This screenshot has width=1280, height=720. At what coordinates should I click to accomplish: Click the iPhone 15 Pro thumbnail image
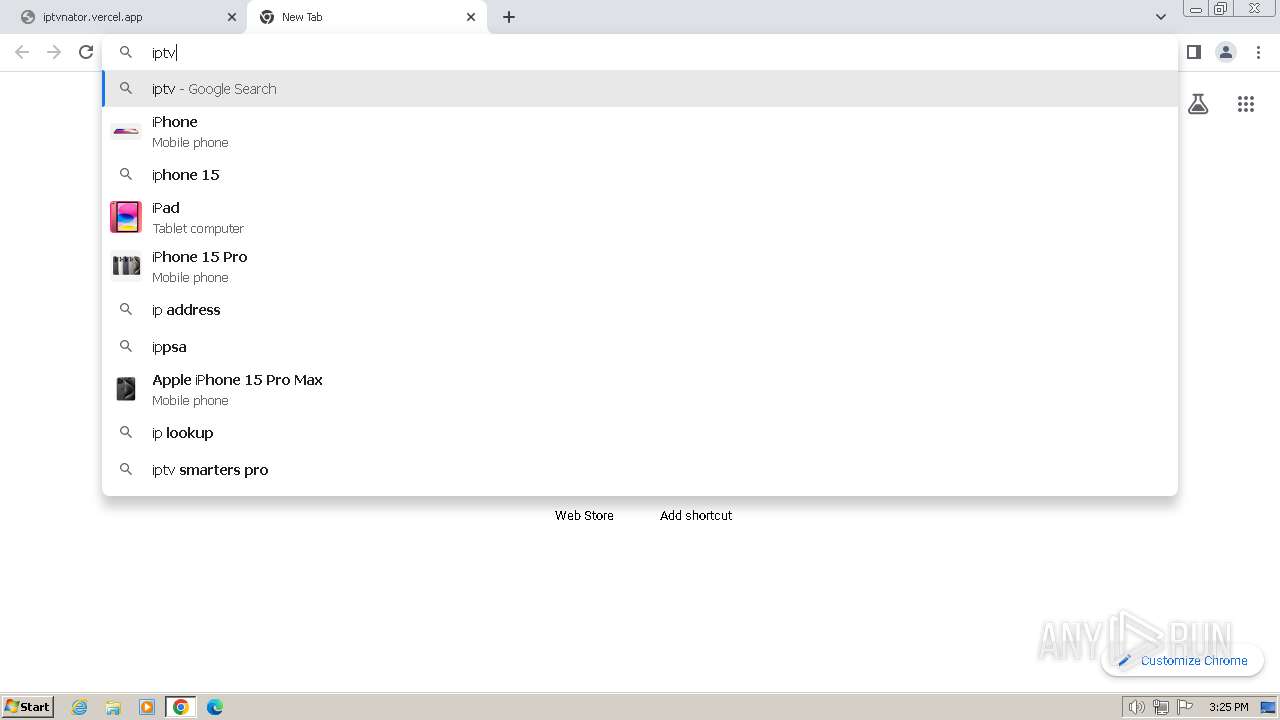[126, 266]
